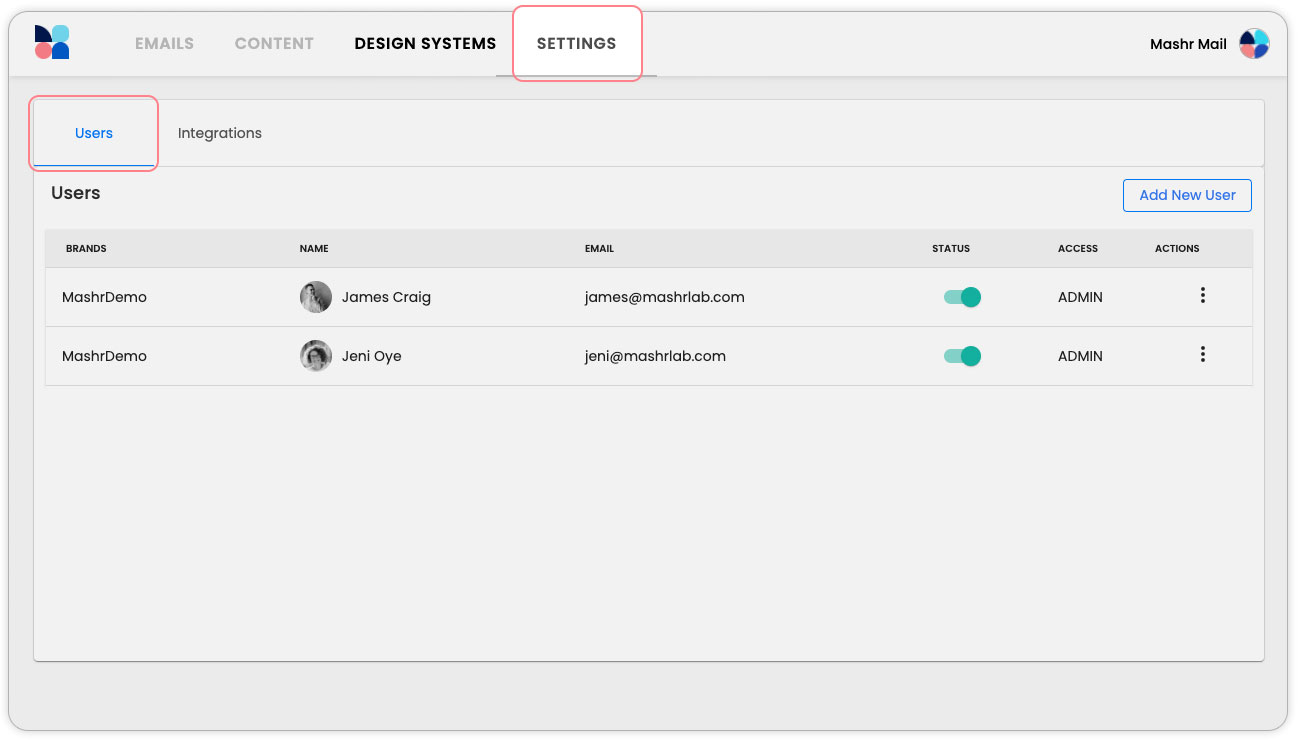The width and height of the screenshot is (1300, 740).
Task: Click the Mashr Mail account name
Action: tap(1188, 44)
